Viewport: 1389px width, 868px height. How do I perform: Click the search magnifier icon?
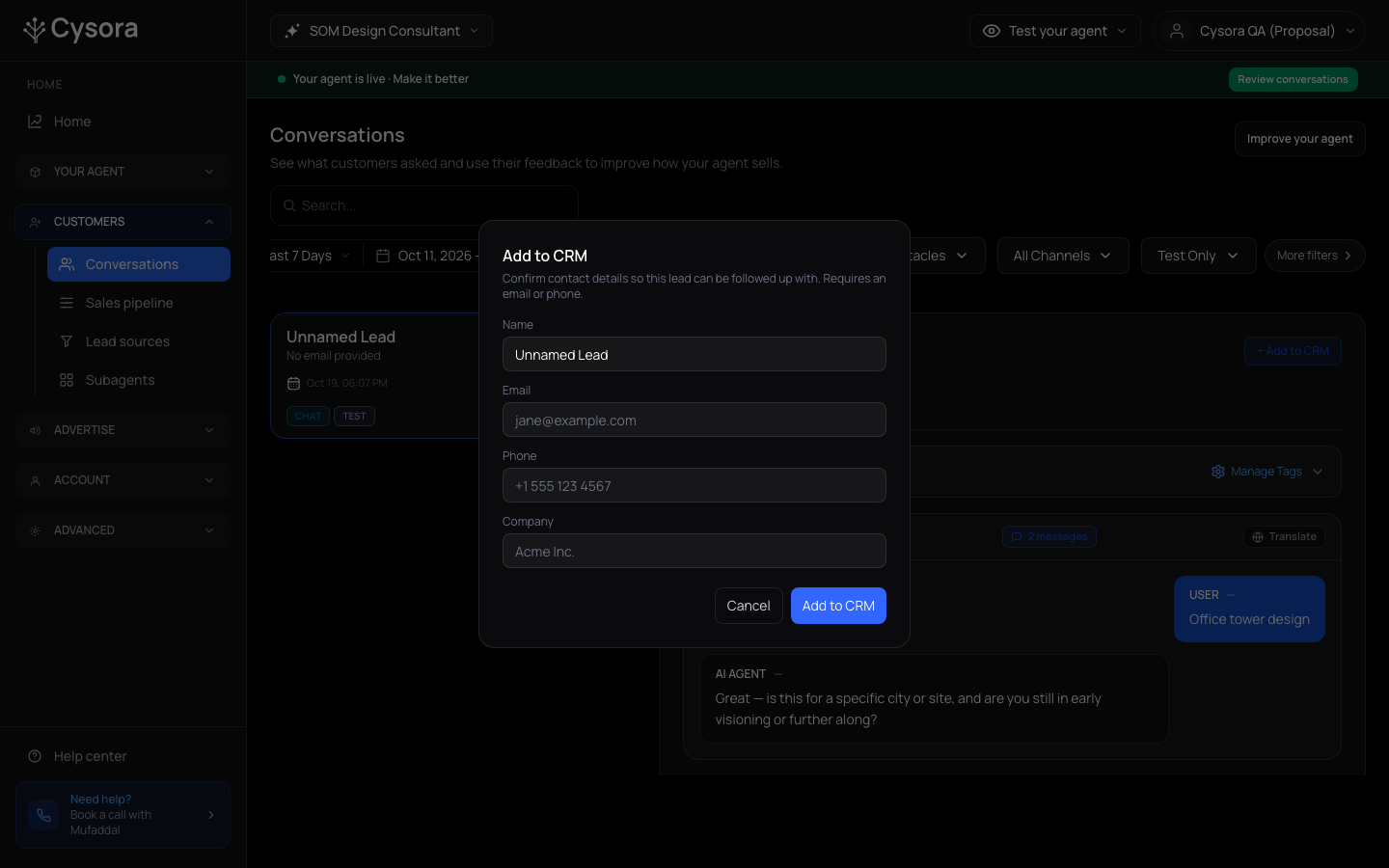(x=289, y=205)
